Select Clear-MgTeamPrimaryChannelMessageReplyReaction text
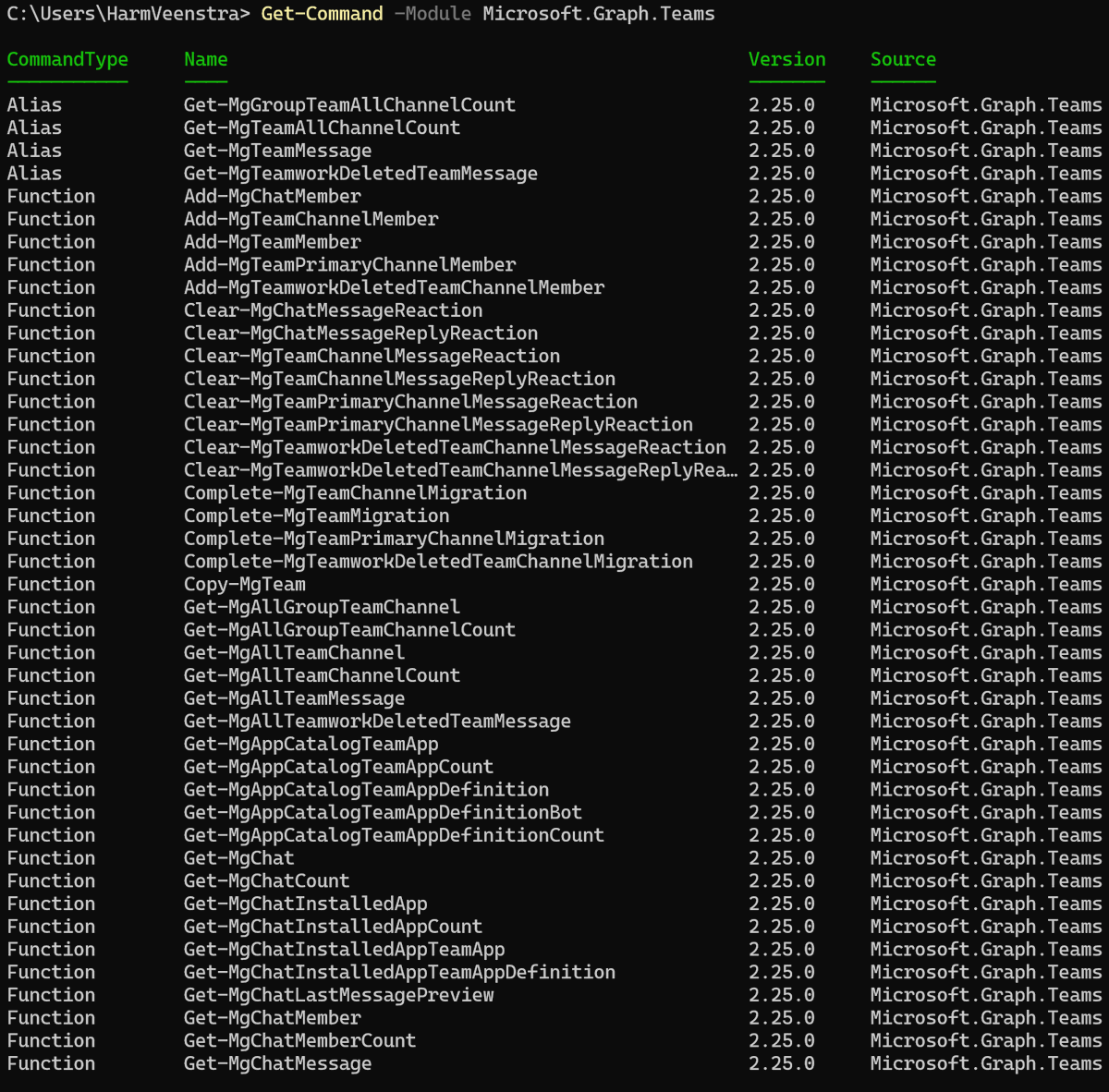The width and height of the screenshot is (1109, 1092). coord(439,424)
